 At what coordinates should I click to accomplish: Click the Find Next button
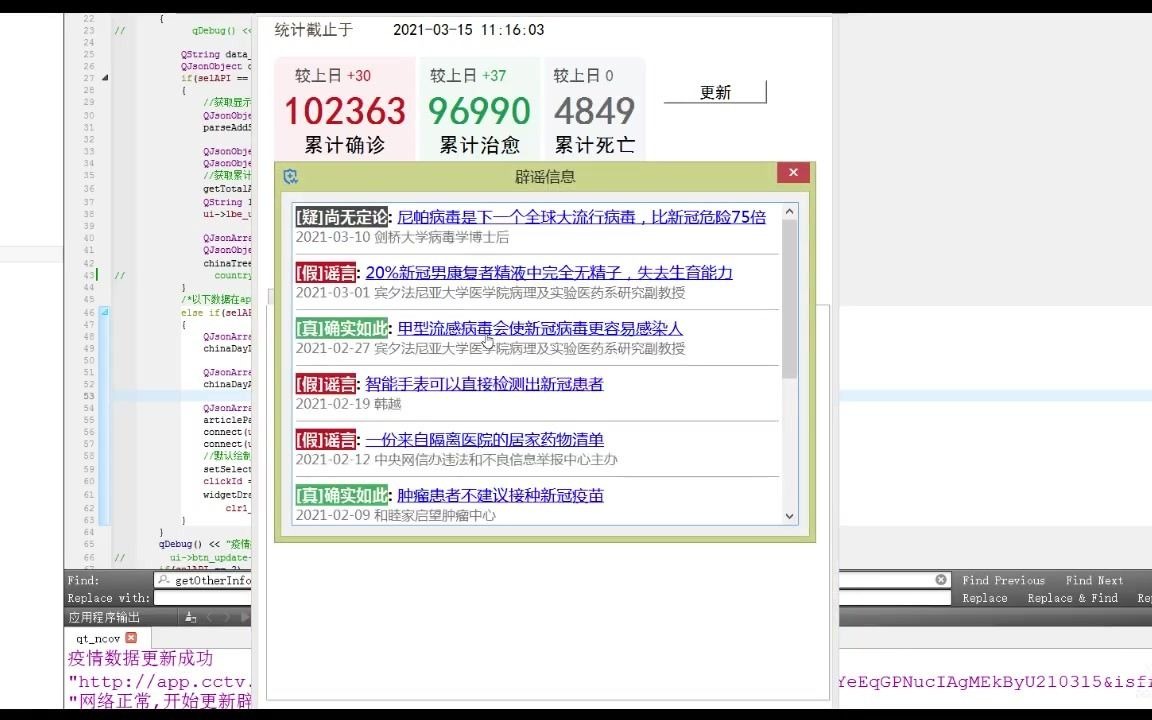(1093, 580)
